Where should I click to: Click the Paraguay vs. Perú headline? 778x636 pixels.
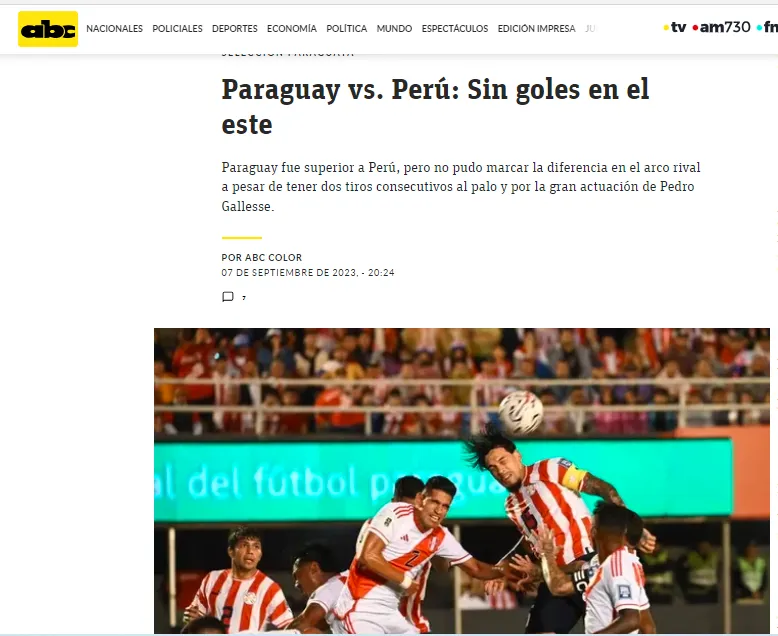[x=435, y=107]
